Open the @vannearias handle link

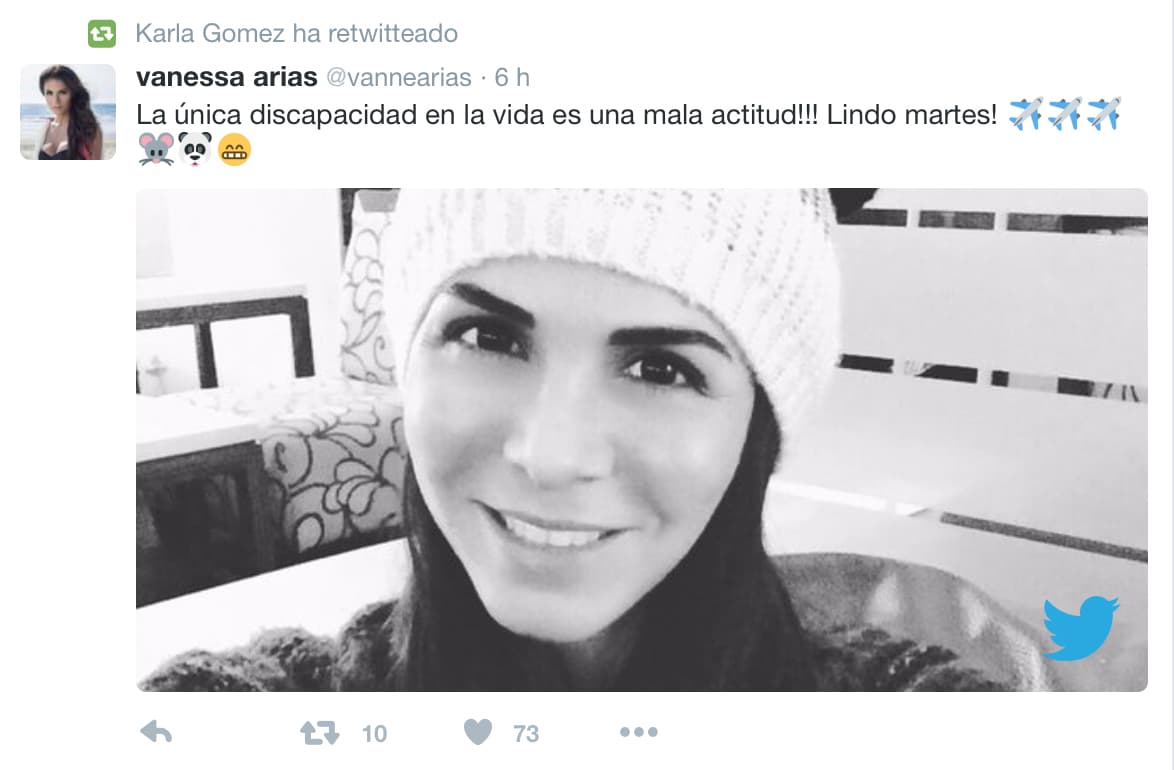pos(399,77)
